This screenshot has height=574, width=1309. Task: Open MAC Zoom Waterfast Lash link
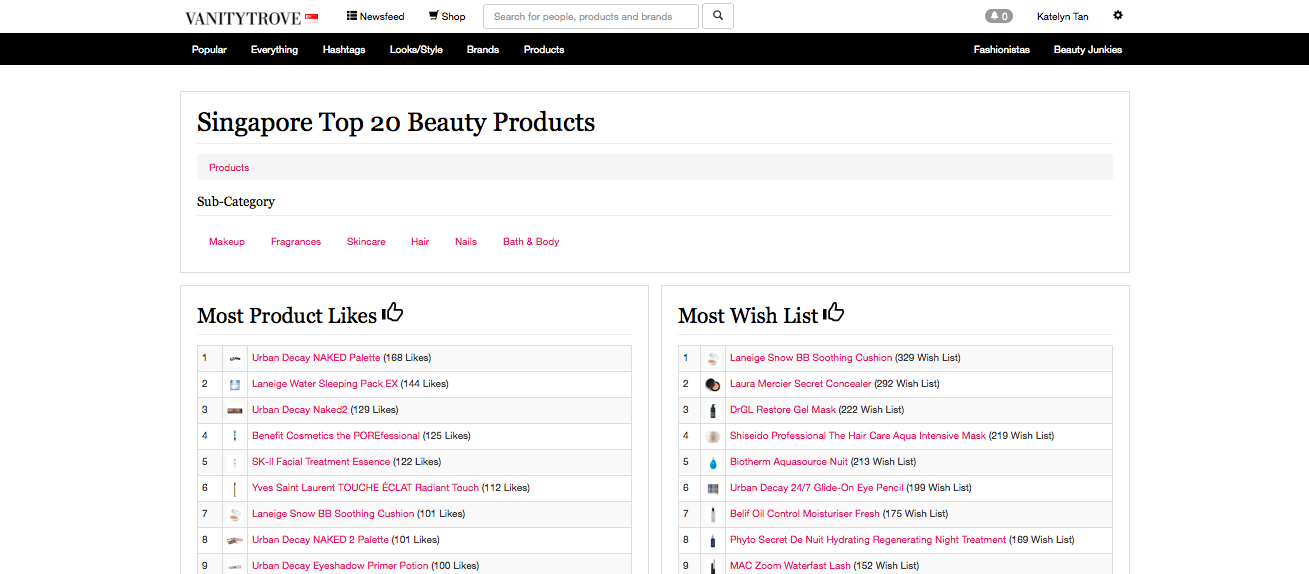pyautogui.click(x=790, y=566)
